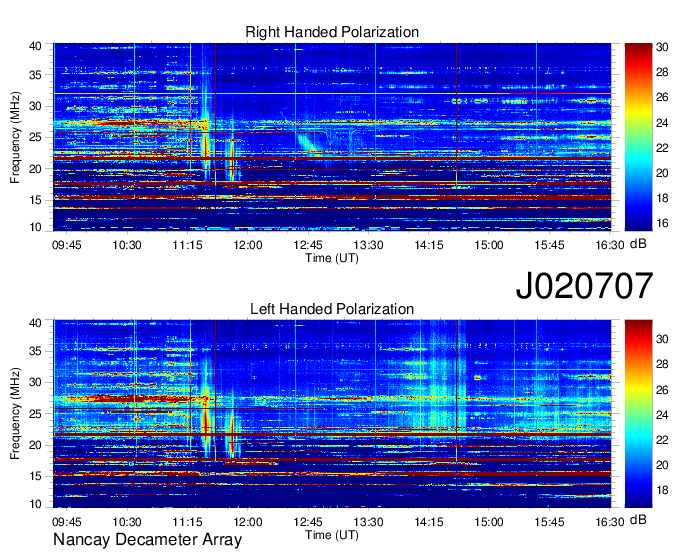The image size is (680, 552).
Task: Click 15 MHz tick on Left Handed frequency axis
Action: tap(35, 477)
